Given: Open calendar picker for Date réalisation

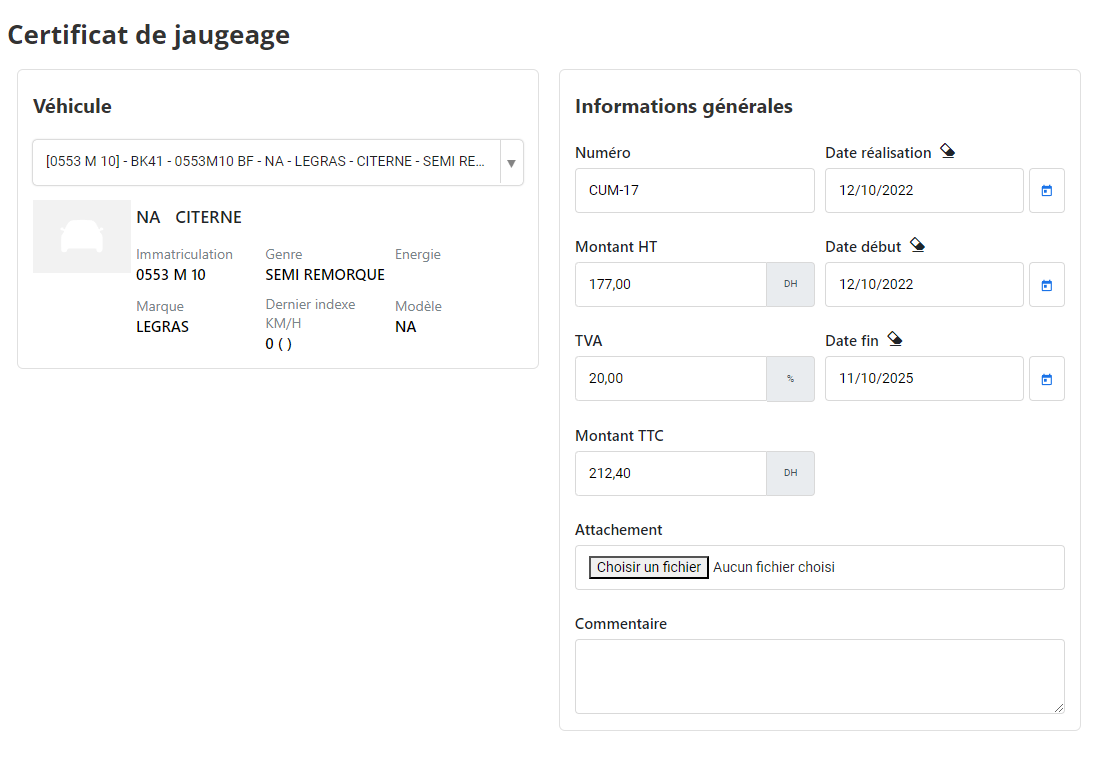Looking at the screenshot, I should tap(1047, 190).
